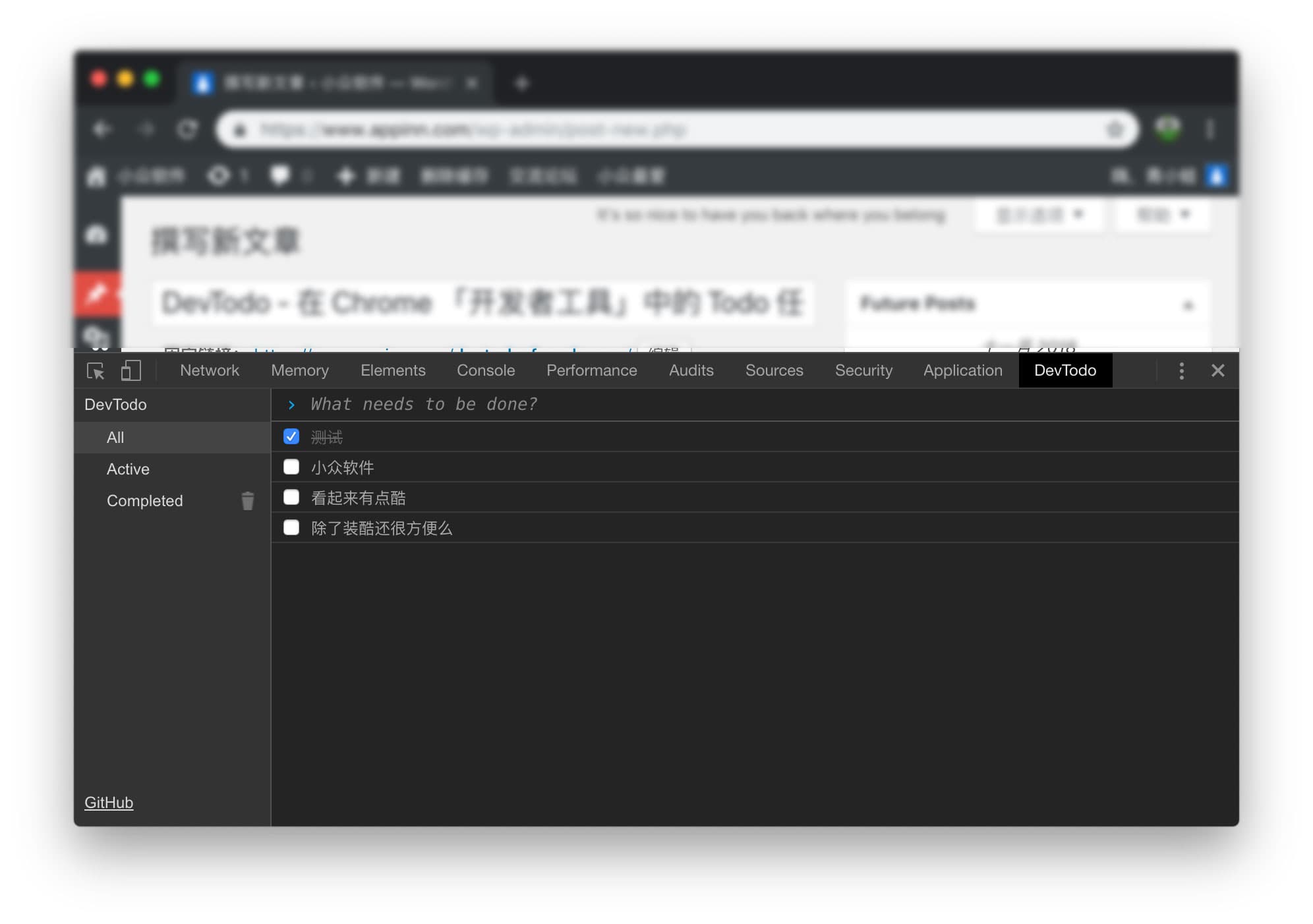Click the Completed filter to show done items

pos(145,500)
